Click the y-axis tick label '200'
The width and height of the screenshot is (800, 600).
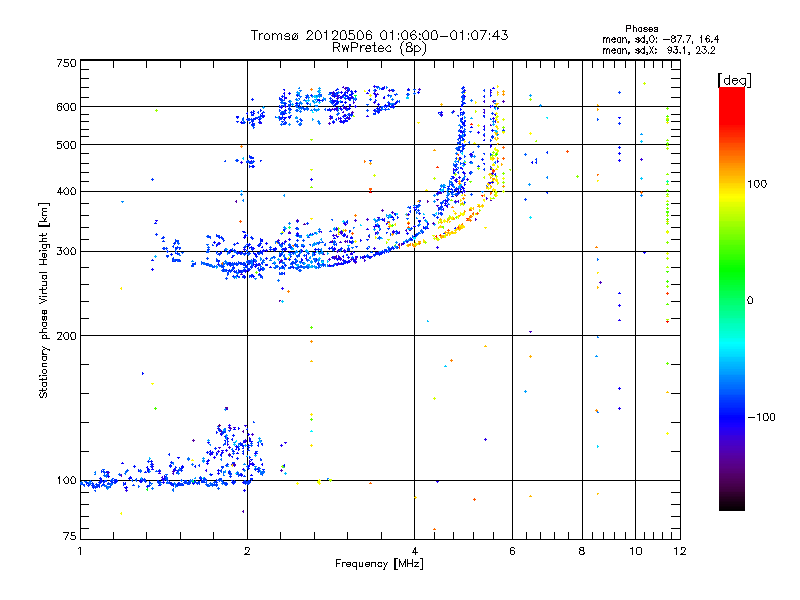(x=66, y=336)
